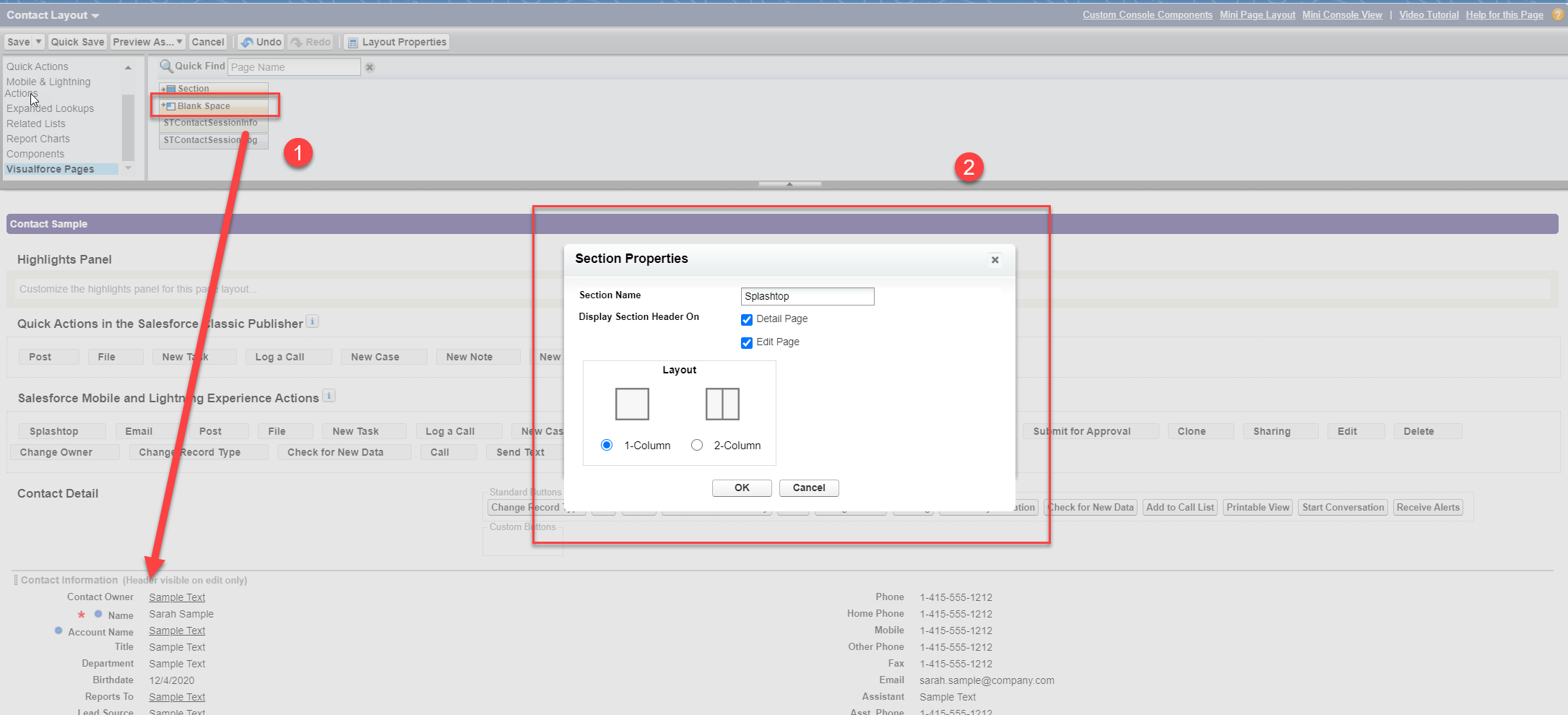The image size is (1568, 715).
Task: Clear Quick Find with the x icon
Action: (x=370, y=67)
